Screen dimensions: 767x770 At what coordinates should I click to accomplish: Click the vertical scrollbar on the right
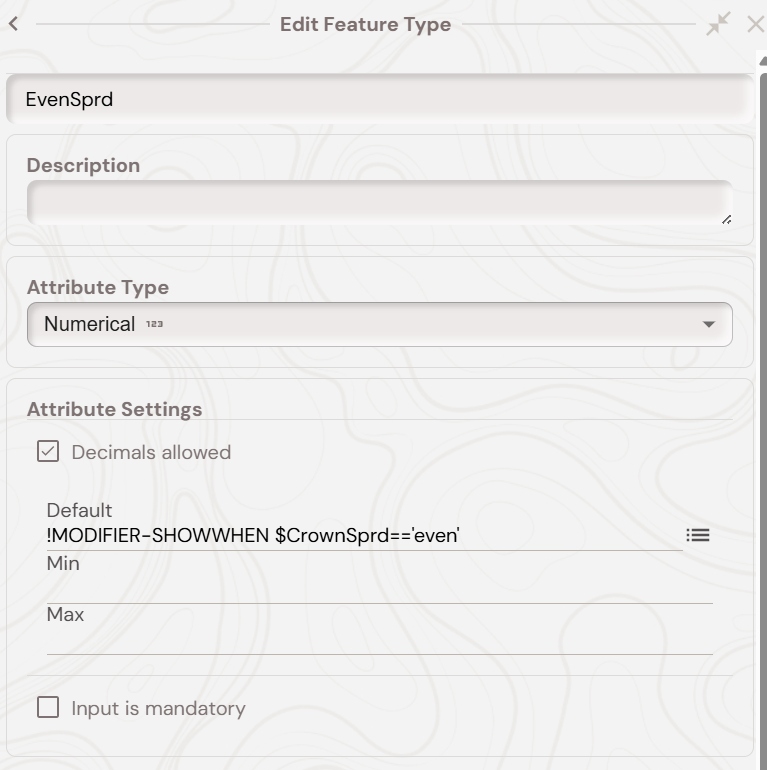(x=762, y=400)
